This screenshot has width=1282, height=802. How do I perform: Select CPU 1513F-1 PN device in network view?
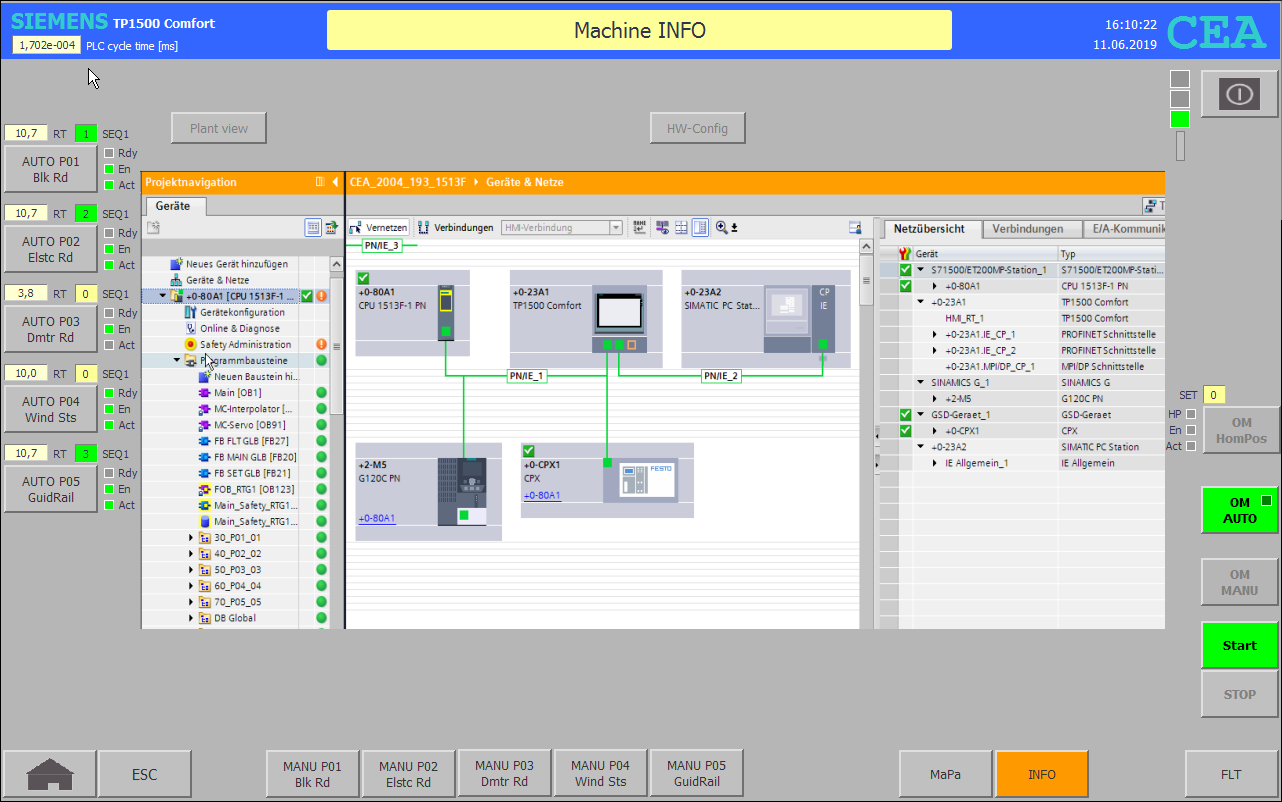point(446,313)
